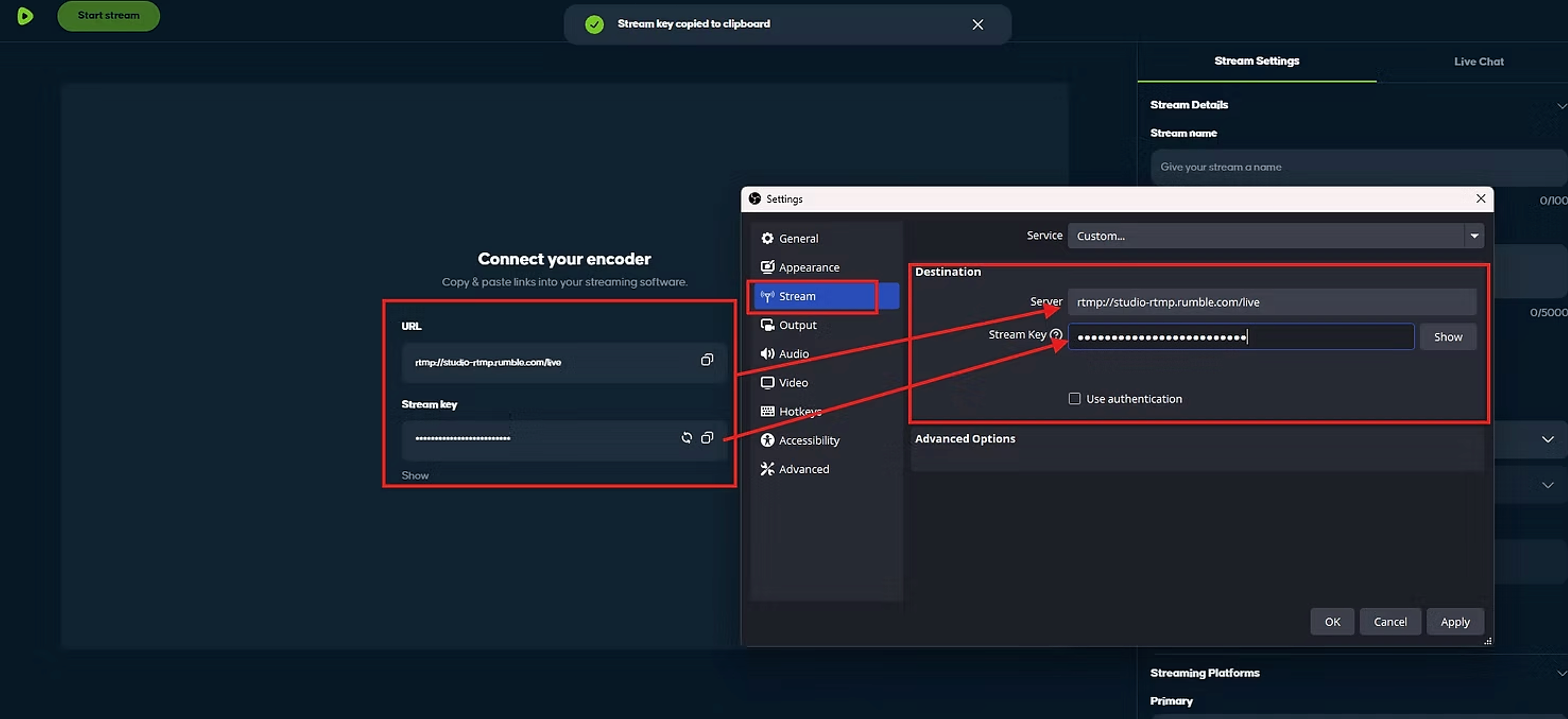Dismiss the clipboard notification with X
The height and width of the screenshot is (719, 1568).
[x=978, y=24]
